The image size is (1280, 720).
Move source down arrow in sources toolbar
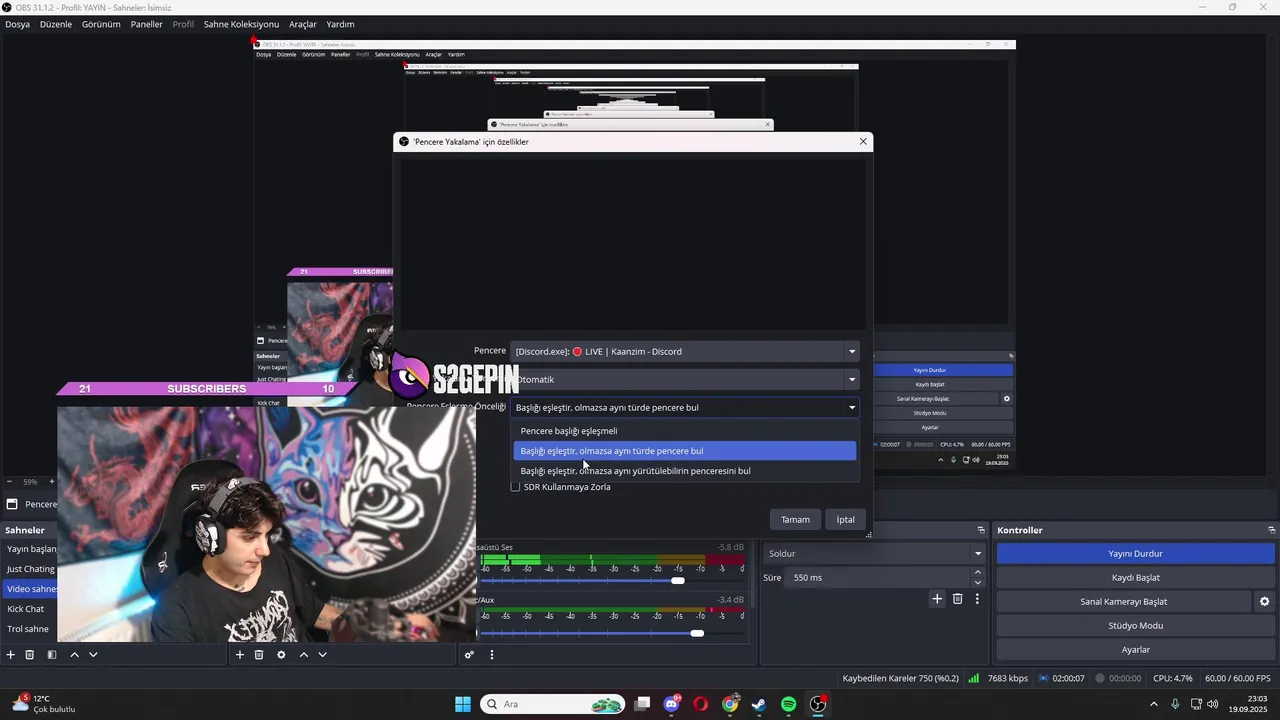pyautogui.click(x=322, y=655)
